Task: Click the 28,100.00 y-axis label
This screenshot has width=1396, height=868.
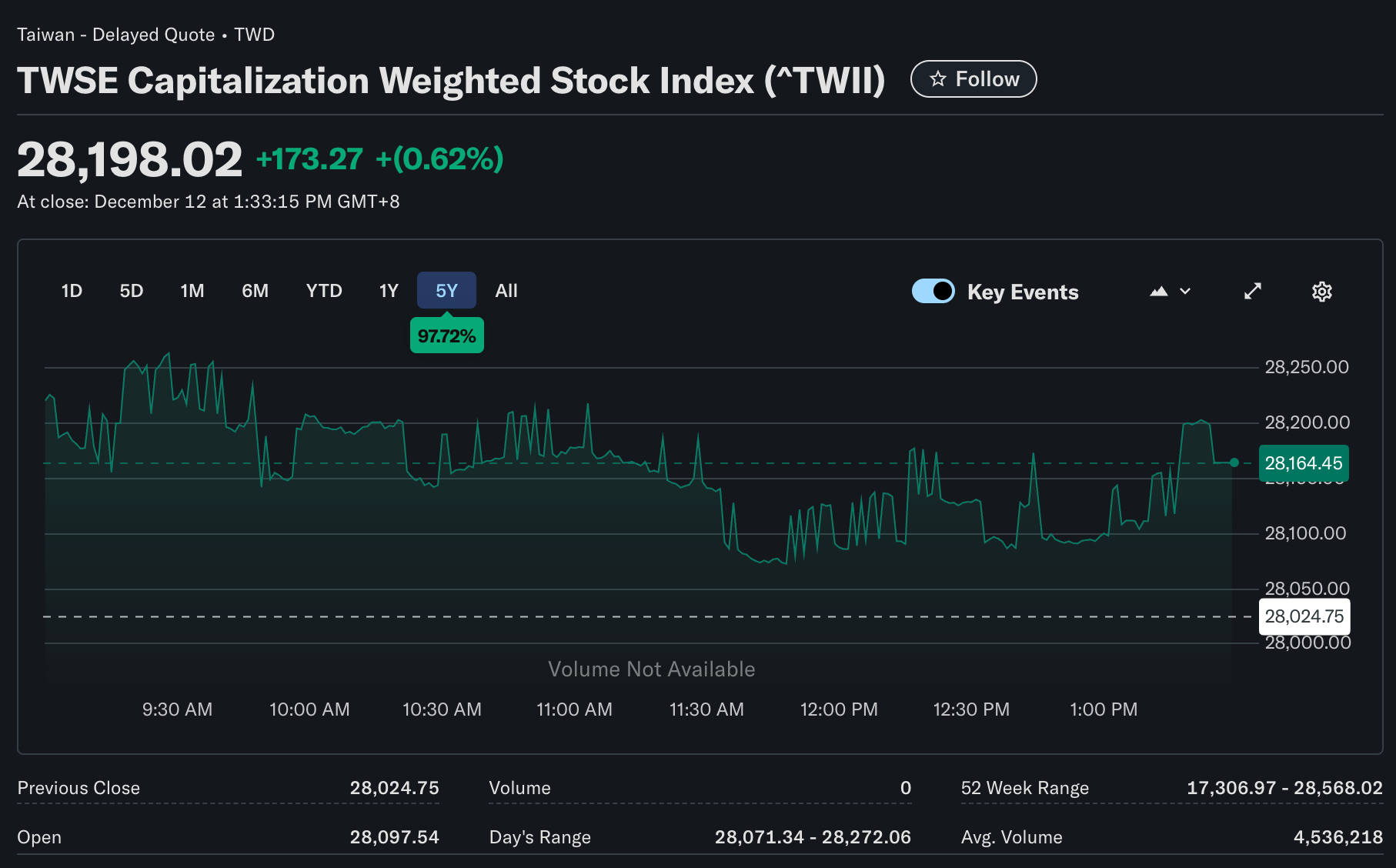Action: click(x=1306, y=533)
